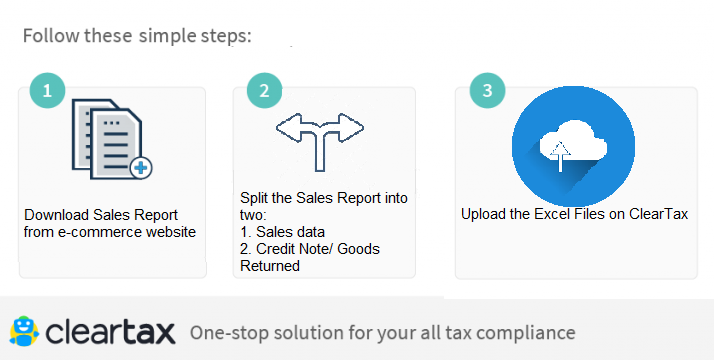
Task: Click 'Follow these simple steps' heading
Action: click(x=137, y=35)
